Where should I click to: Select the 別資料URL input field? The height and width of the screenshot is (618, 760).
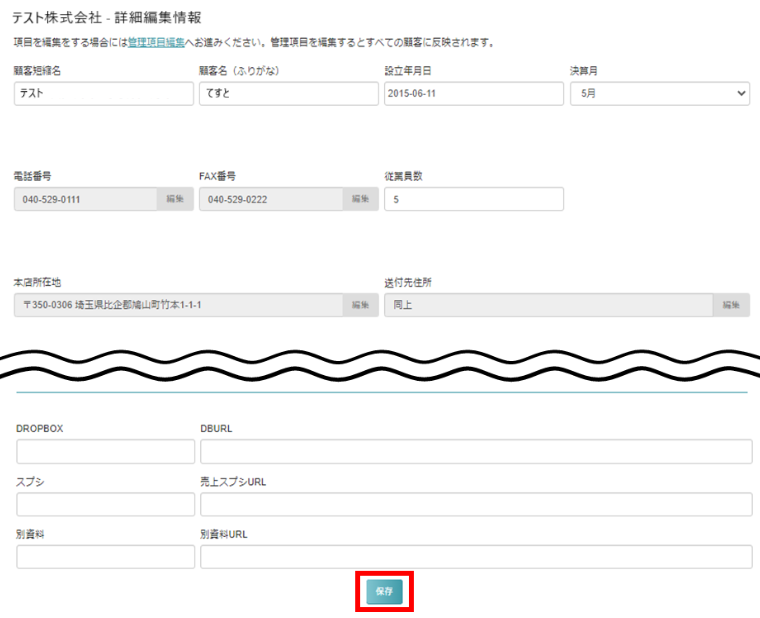click(476, 557)
